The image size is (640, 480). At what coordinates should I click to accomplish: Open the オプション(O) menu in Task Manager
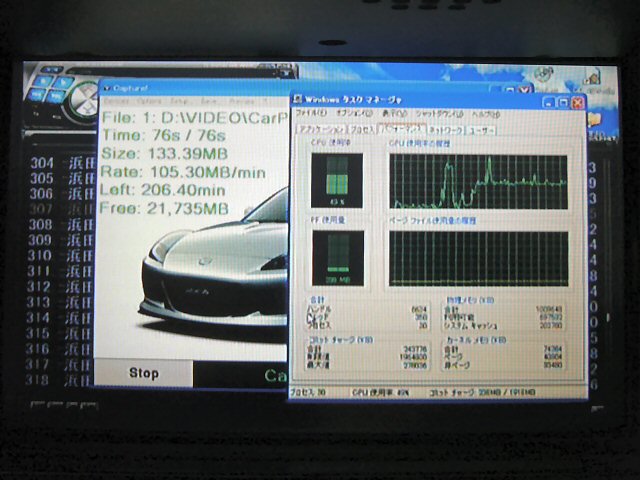pyautogui.click(x=354, y=113)
